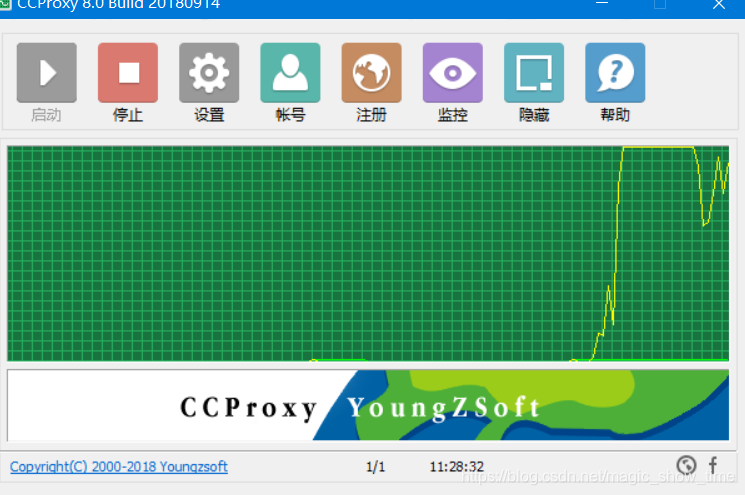Open help with the 帮助 question icon

click(x=615, y=73)
